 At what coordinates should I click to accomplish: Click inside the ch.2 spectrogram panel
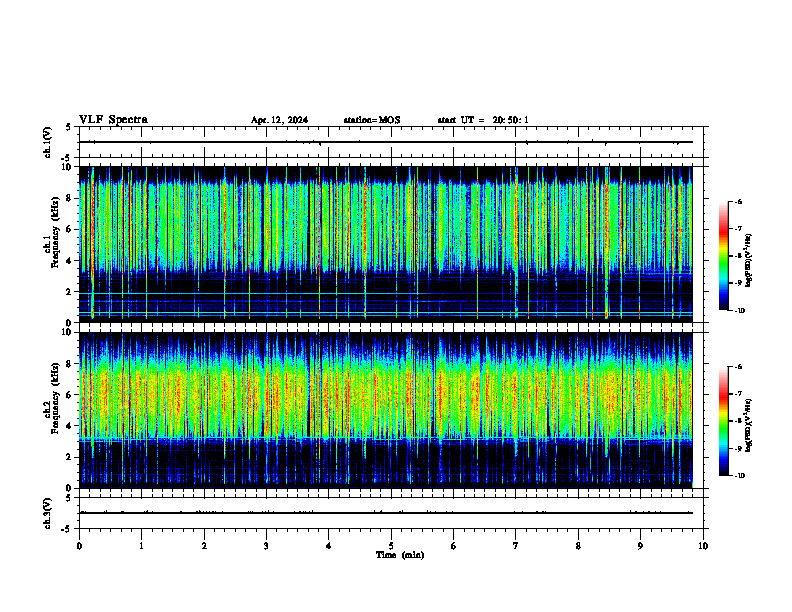pyautogui.click(x=385, y=410)
